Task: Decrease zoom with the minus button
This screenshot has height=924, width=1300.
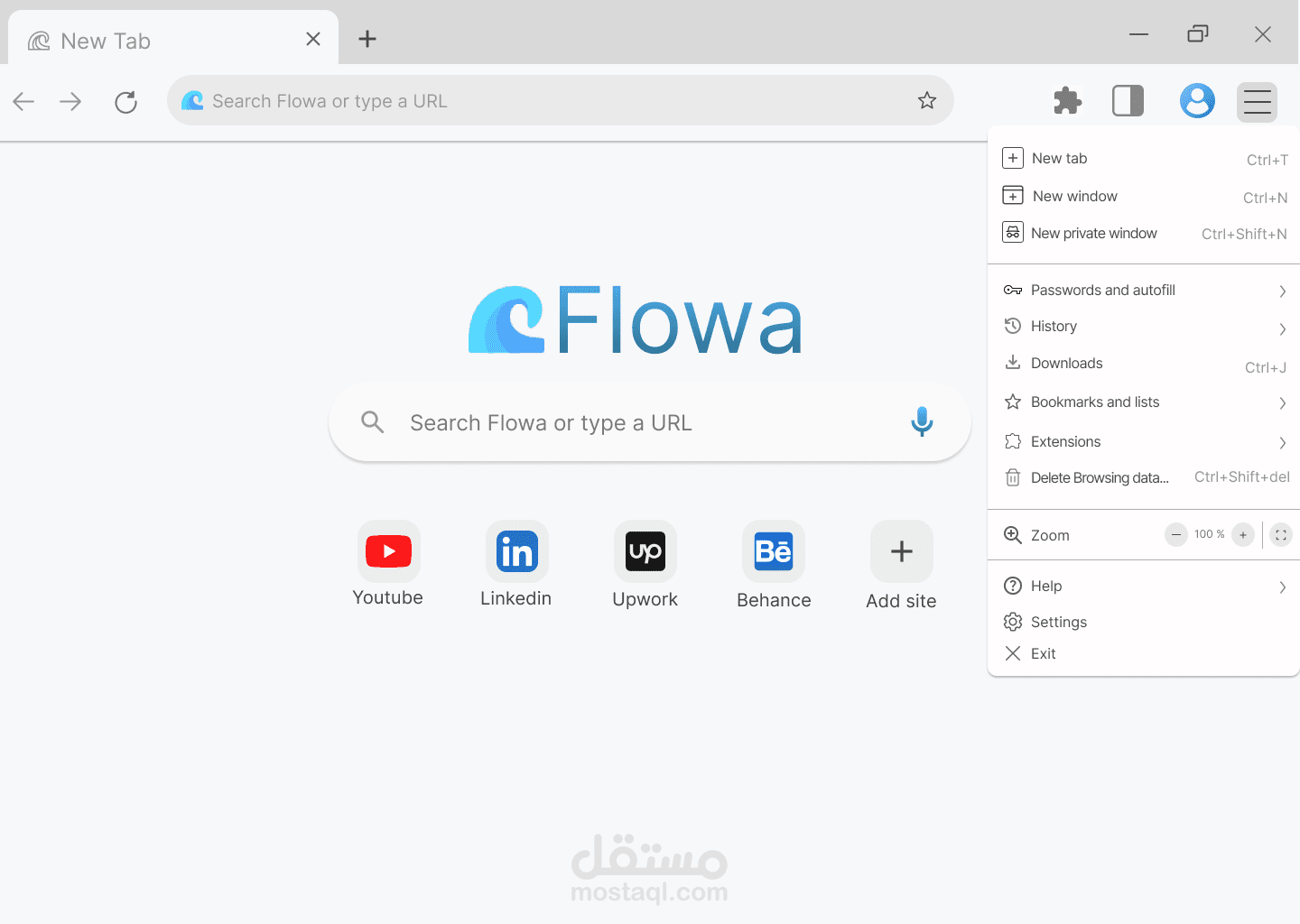Action: (x=1176, y=535)
